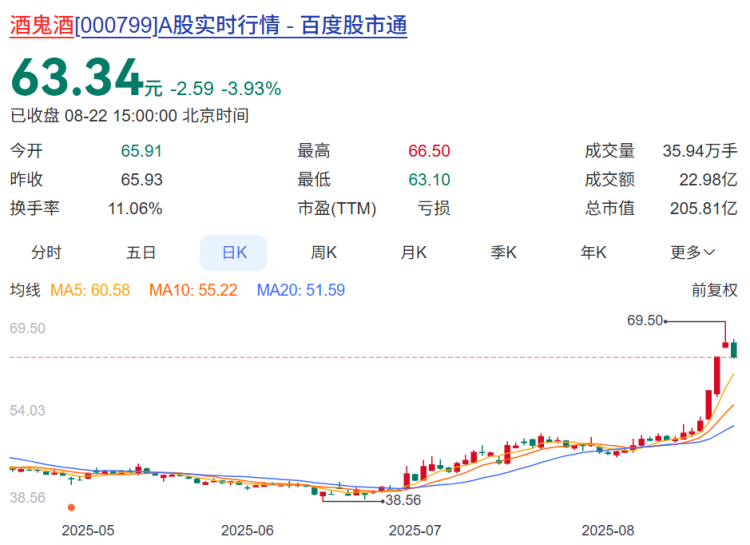Click the 成交量 value 35.94万手
Viewport: 750px width, 545px height.
click(x=700, y=151)
